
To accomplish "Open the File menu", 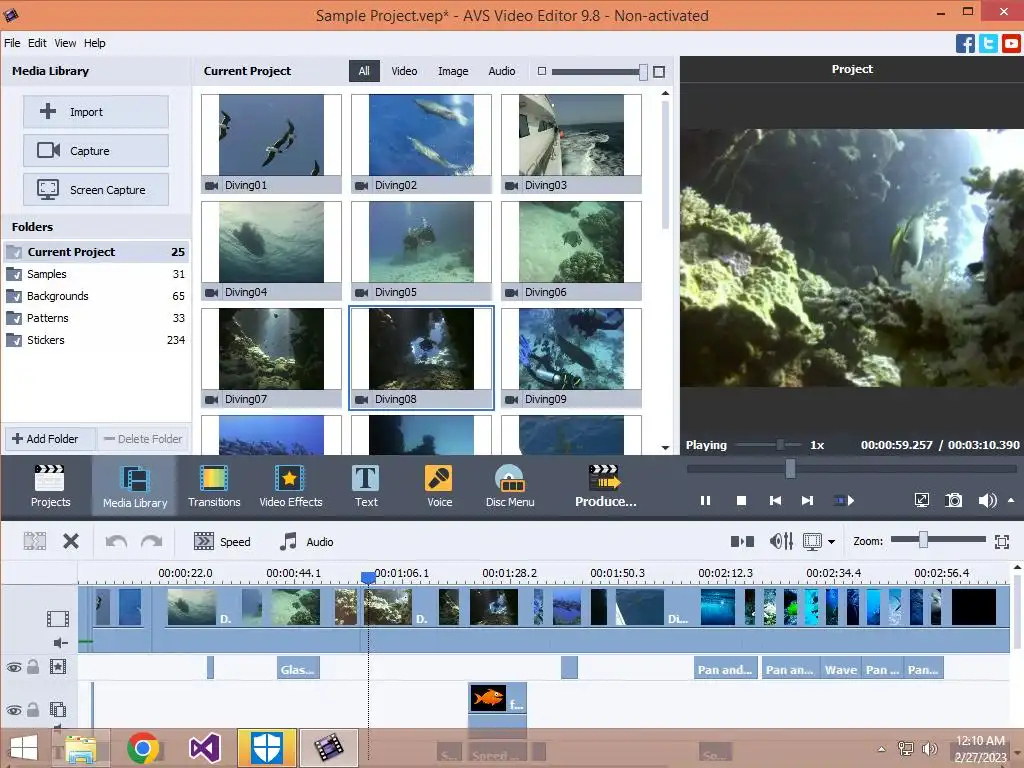I will click(x=12, y=43).
